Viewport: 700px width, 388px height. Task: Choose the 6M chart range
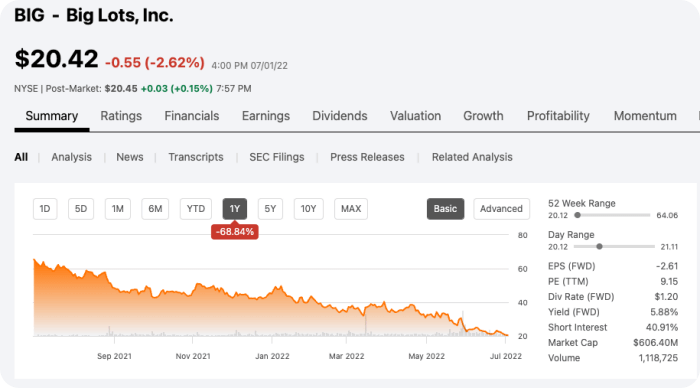point(155,209)
